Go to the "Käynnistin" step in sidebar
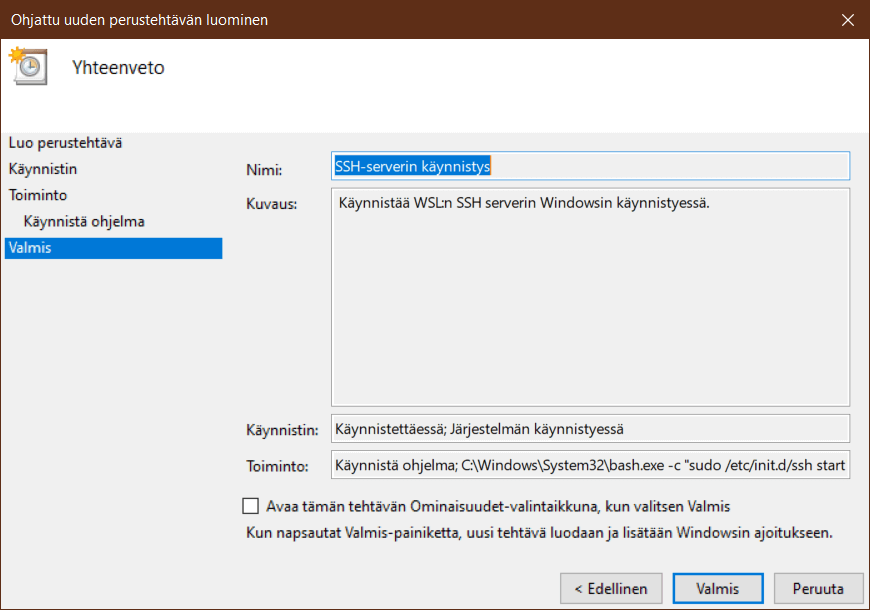 tap(43, 169)
